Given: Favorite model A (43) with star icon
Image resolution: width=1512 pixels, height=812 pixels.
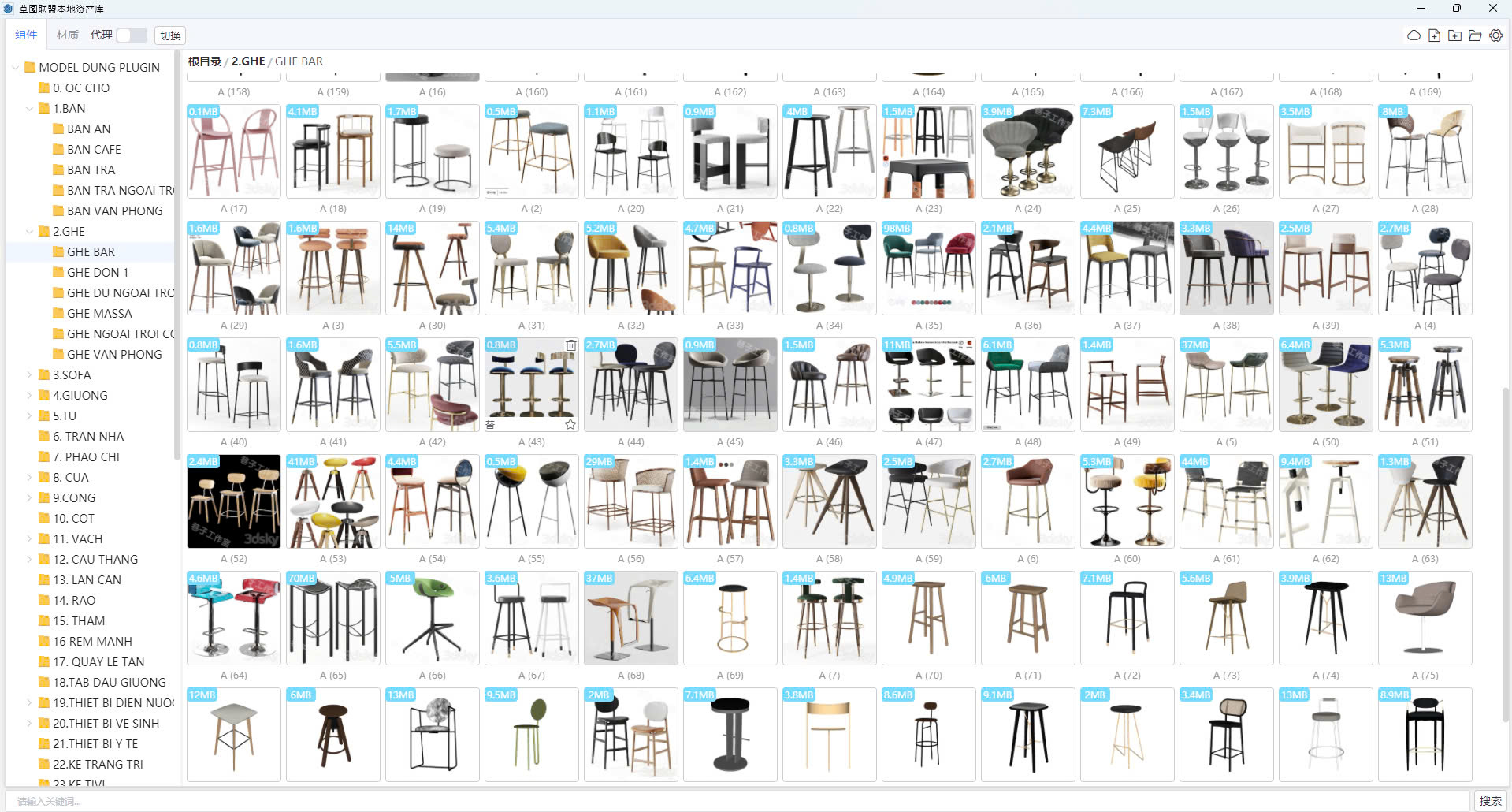Looking at the screenshot, I should [x=570, y=424].
